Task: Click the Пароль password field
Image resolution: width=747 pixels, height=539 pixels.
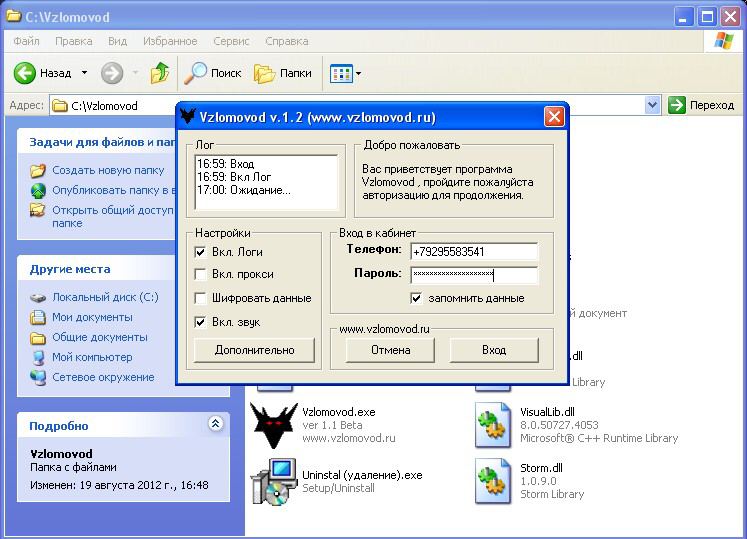Action: pos(474,275)
